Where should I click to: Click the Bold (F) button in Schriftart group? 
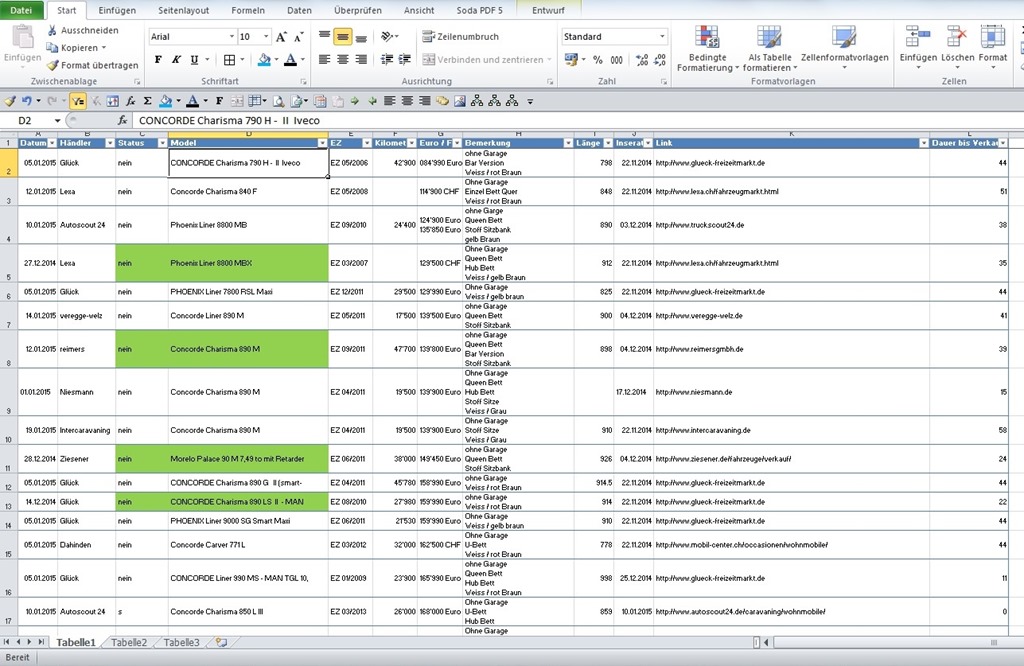click(158, 60)
